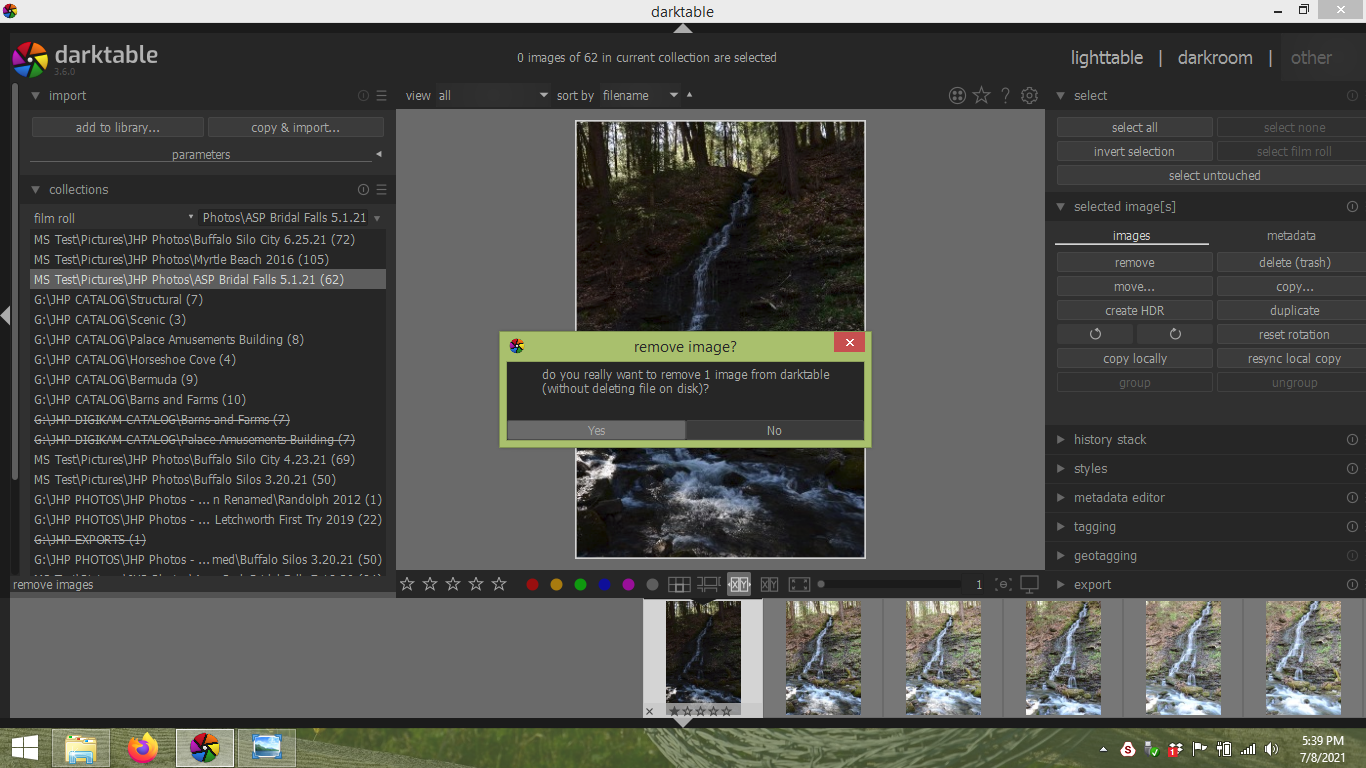Collapse the 'selected image[s]' module
The width and height of the screenshot is (1366, 768).
point(1061,207)
